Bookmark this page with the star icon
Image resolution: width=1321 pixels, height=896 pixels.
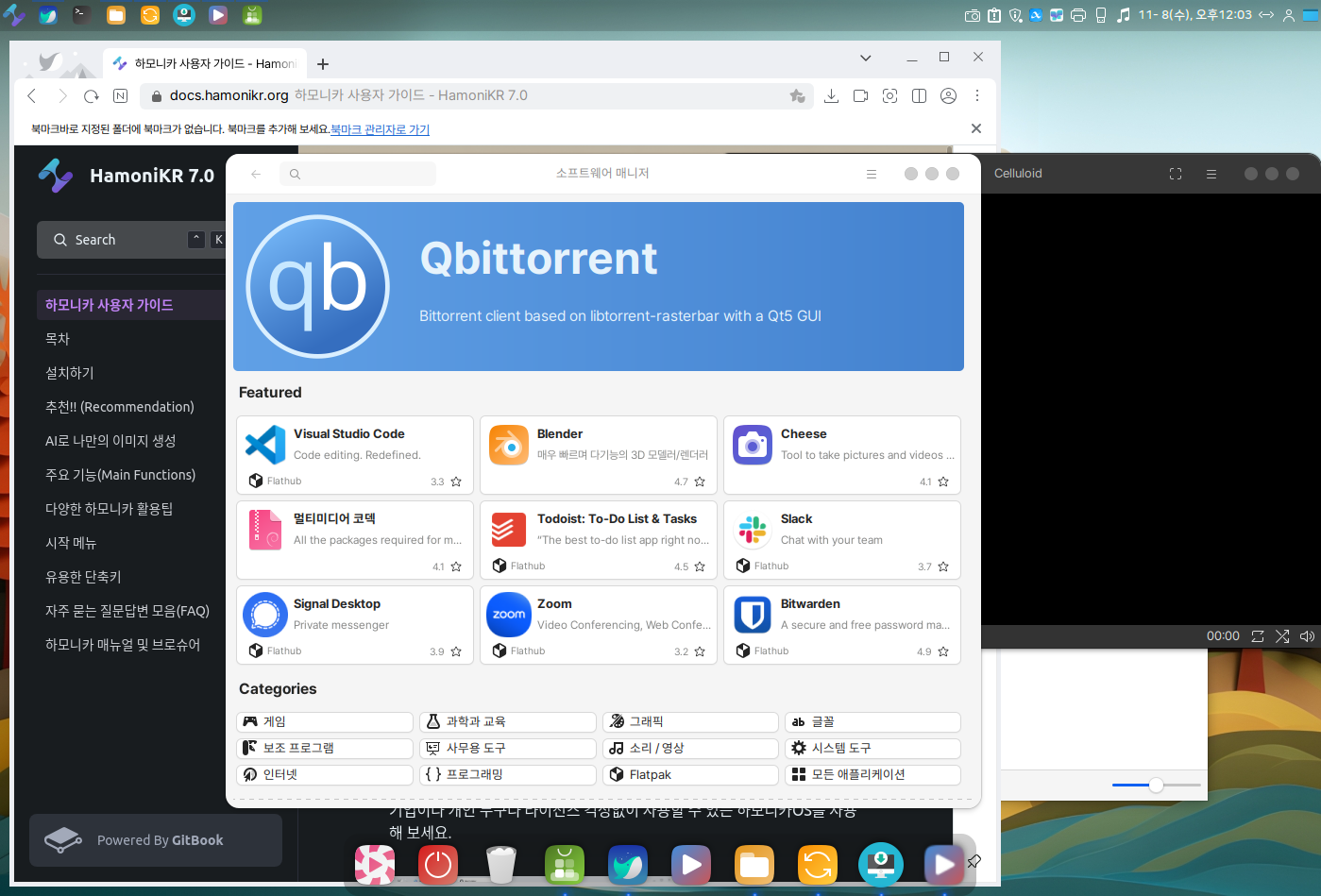pos(798,95)
